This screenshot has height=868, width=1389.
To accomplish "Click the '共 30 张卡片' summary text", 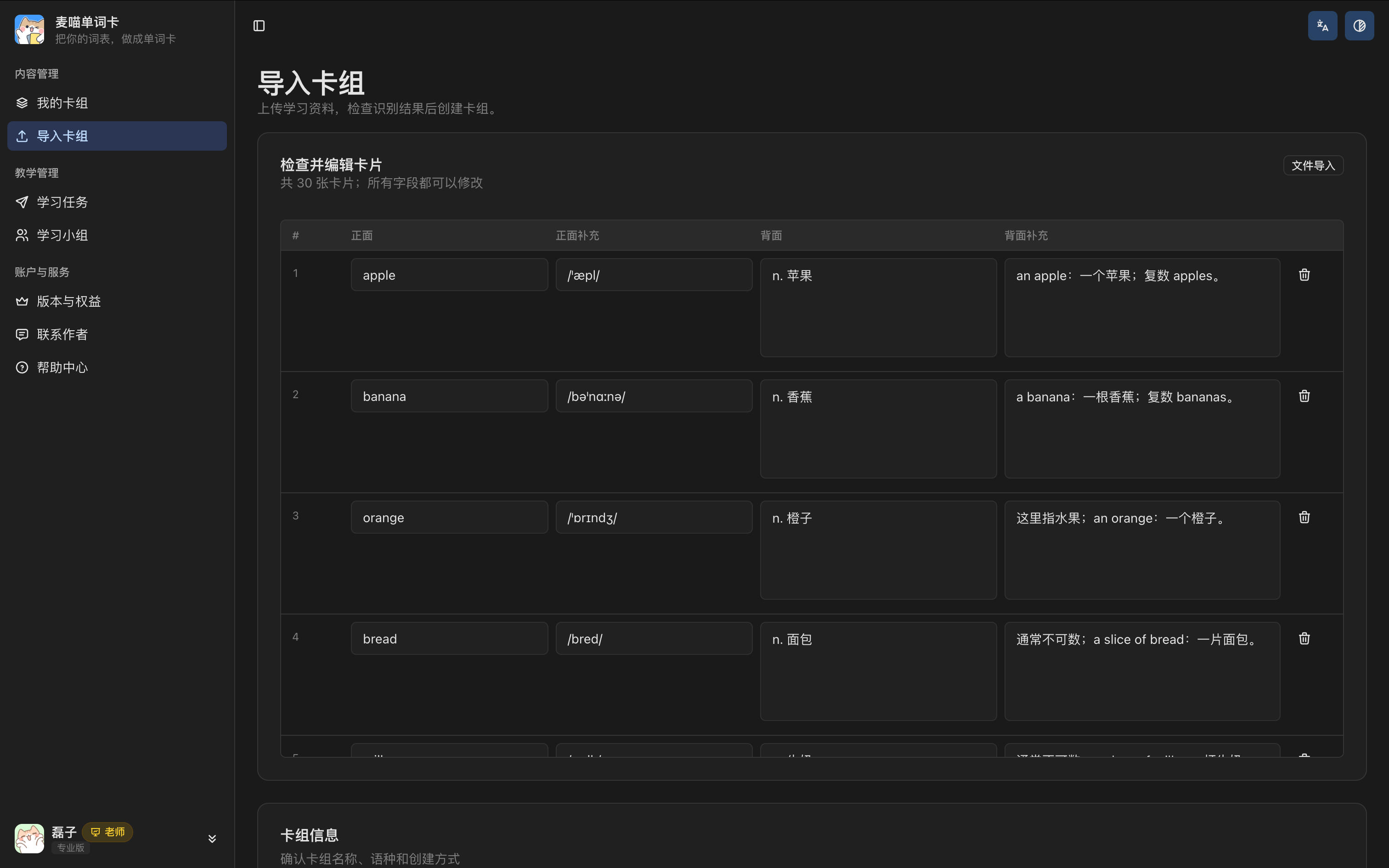I will [x=317, y=183].
